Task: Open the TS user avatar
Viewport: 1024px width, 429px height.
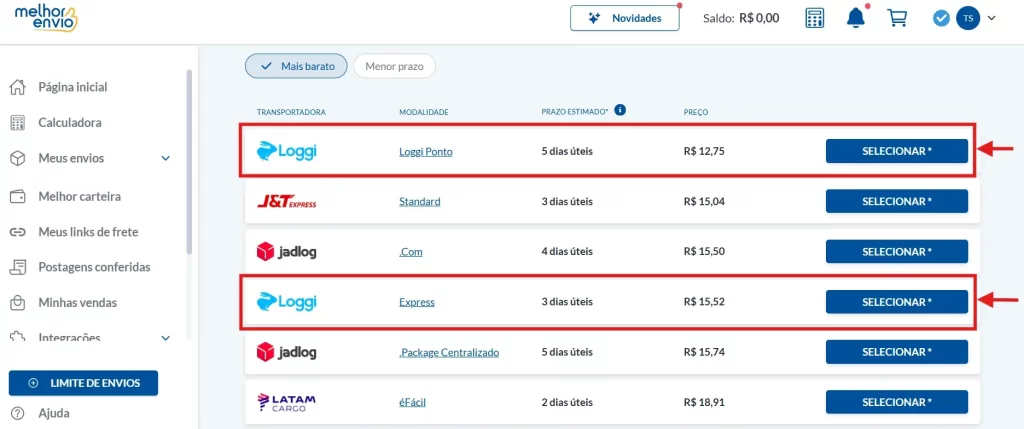Action: [968, 18]
